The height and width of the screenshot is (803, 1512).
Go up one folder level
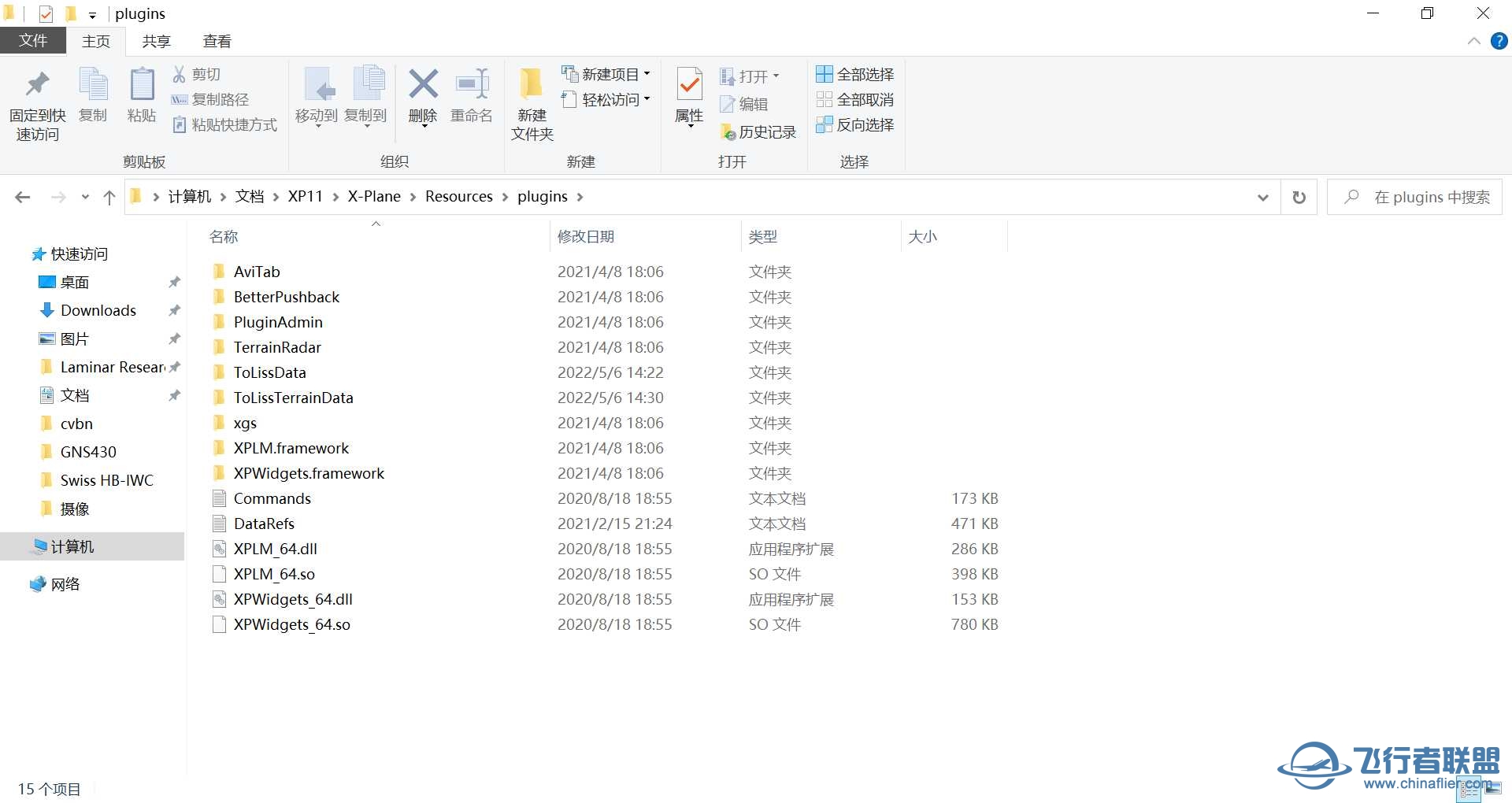(109, 197)
